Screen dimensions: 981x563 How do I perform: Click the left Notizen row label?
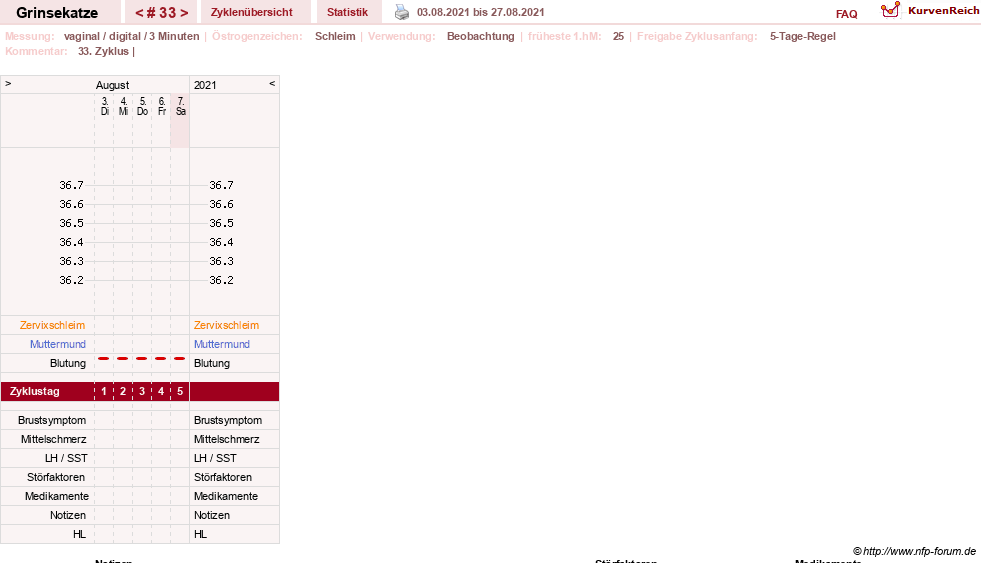tap(68, 515)
